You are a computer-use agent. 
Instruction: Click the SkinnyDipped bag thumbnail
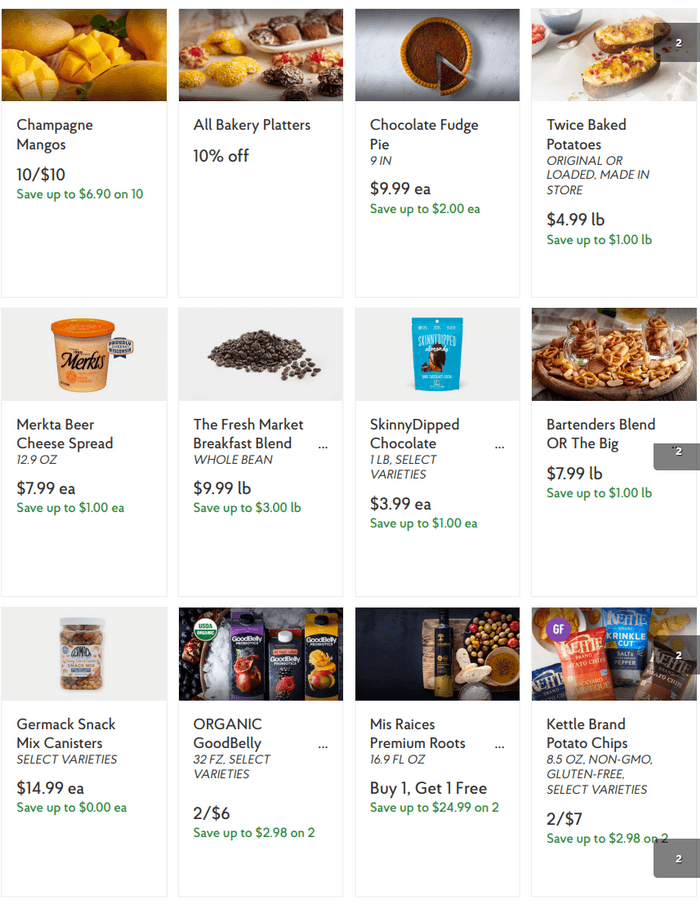tap(437, 354)
